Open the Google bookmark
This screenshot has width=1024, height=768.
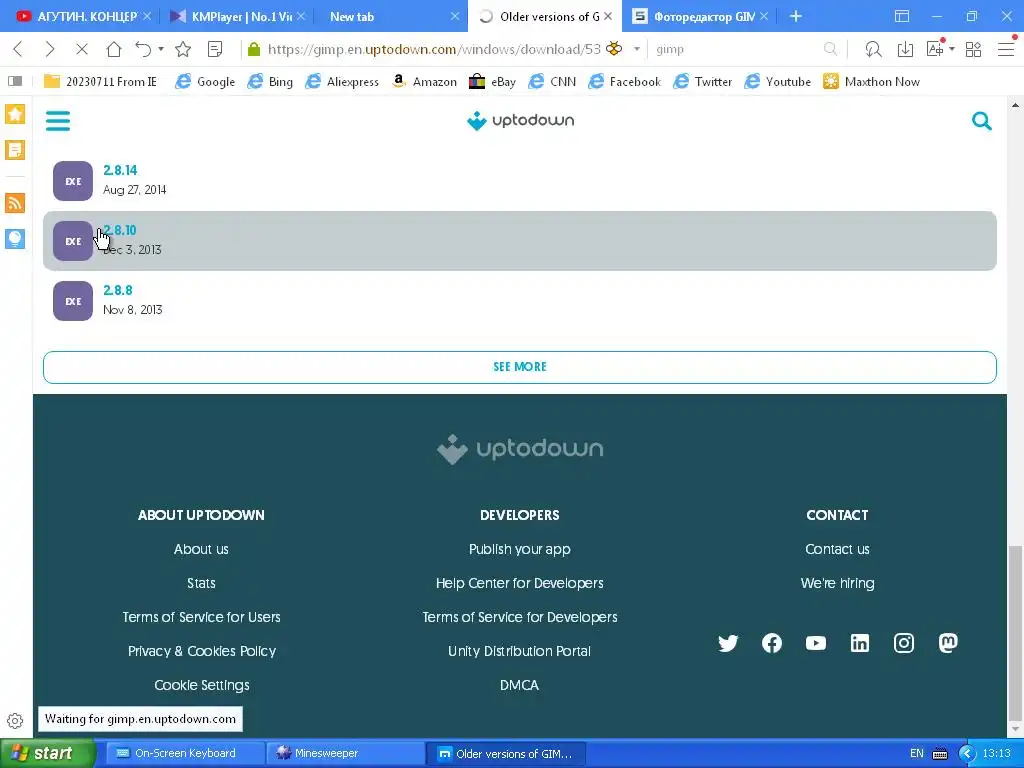pyautogui.click(x=206, y=82)
